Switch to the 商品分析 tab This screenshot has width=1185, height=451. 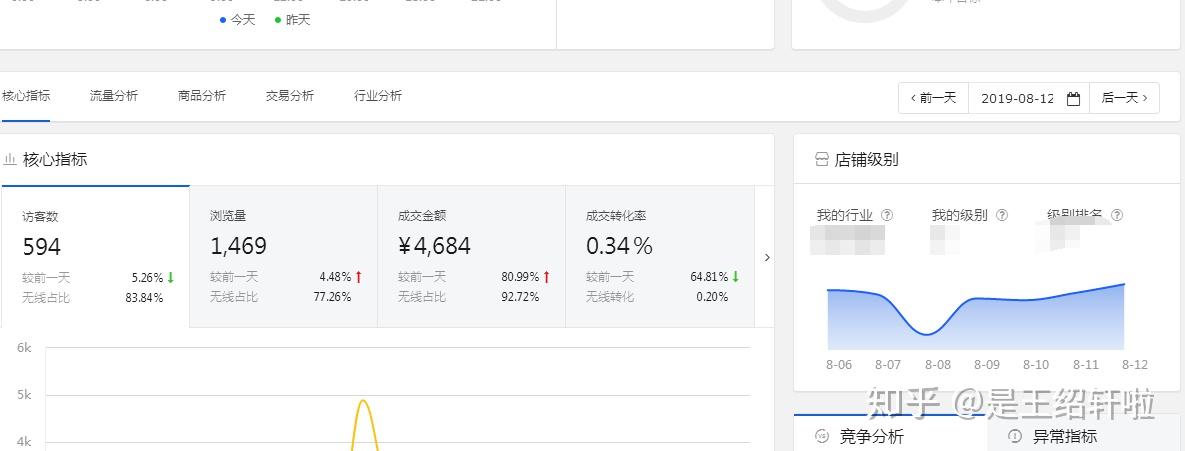[x=202, y=96]
